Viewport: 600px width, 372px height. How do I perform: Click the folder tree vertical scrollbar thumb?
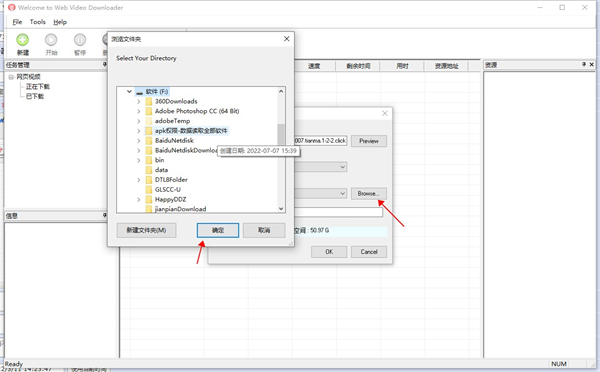tap(281, 135)
